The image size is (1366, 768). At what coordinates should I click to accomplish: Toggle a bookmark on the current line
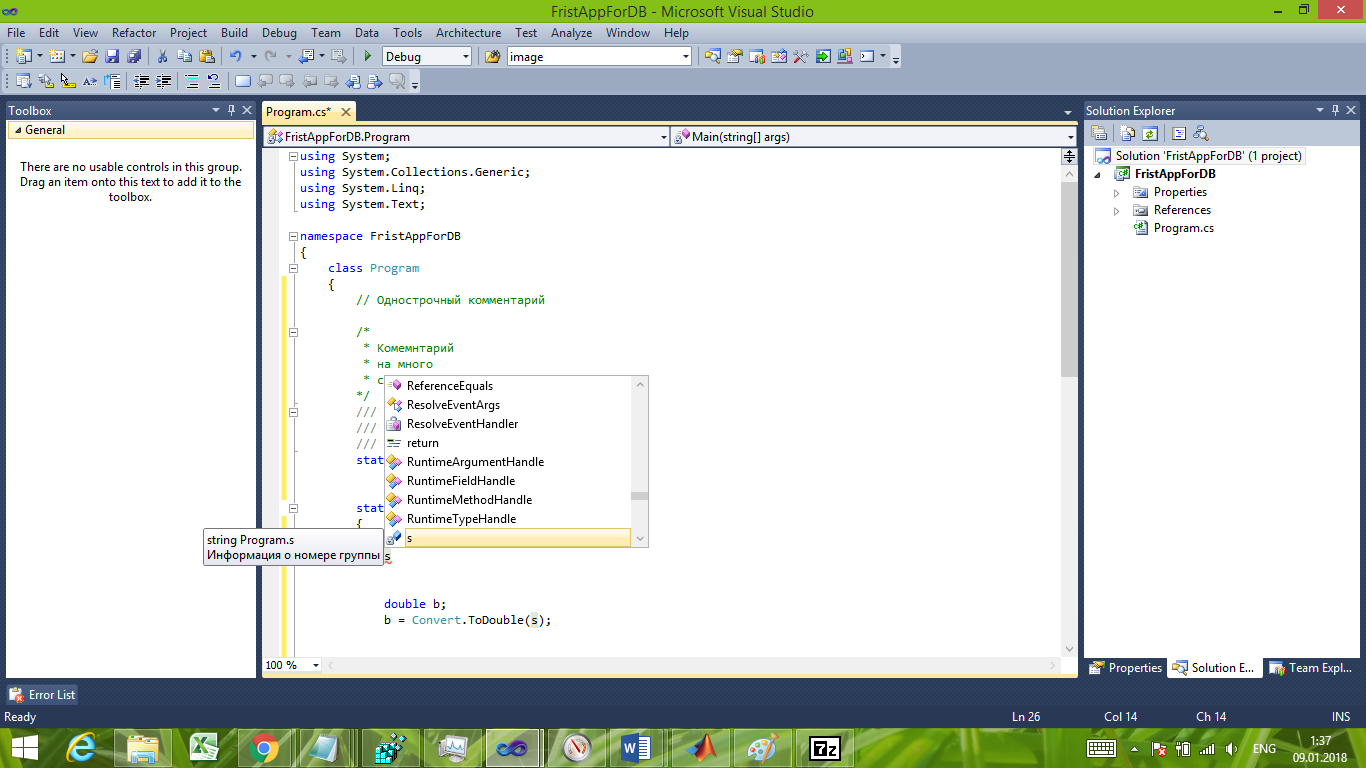click(241, 81)
